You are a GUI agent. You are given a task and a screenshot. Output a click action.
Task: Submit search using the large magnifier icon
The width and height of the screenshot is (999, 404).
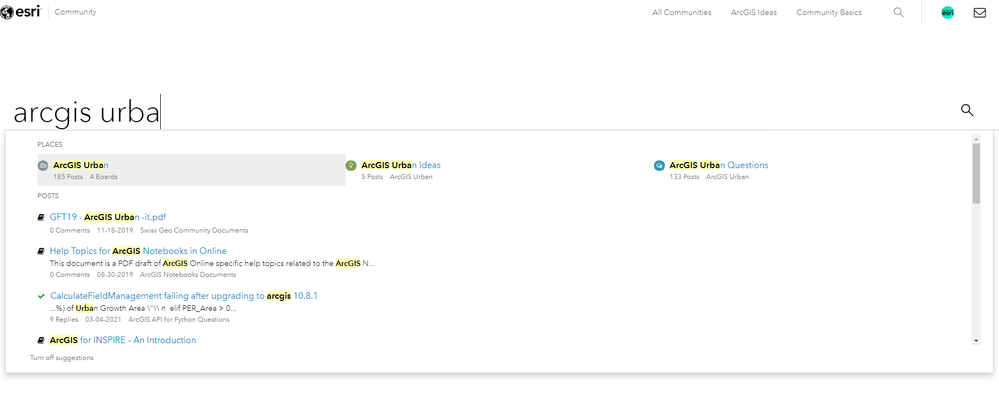(967, 110)
